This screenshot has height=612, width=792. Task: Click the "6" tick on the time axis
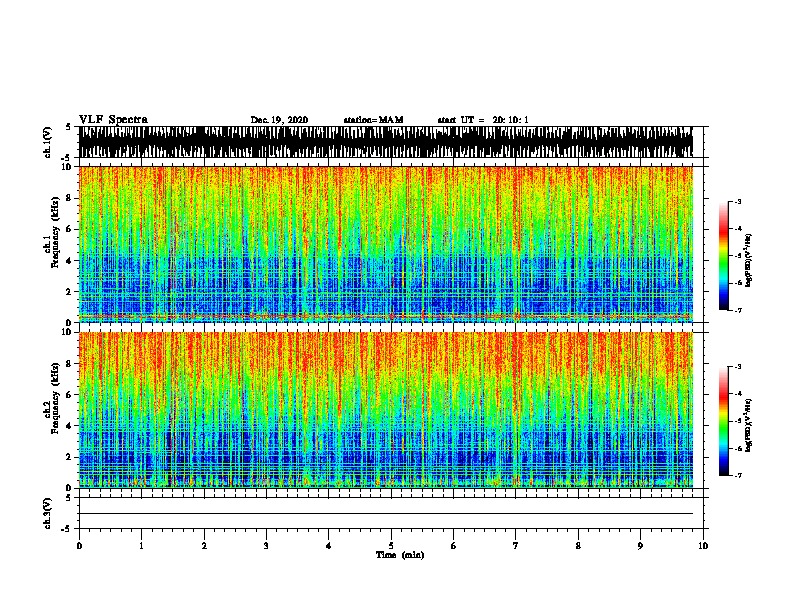(454, 546)
